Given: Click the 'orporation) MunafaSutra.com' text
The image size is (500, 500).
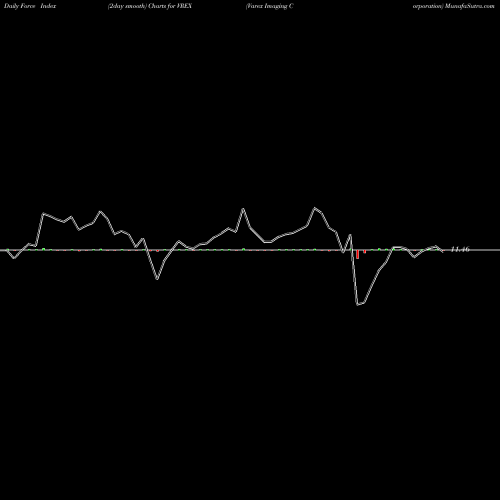Looking at the screenshot, I should tap(454, 6).
